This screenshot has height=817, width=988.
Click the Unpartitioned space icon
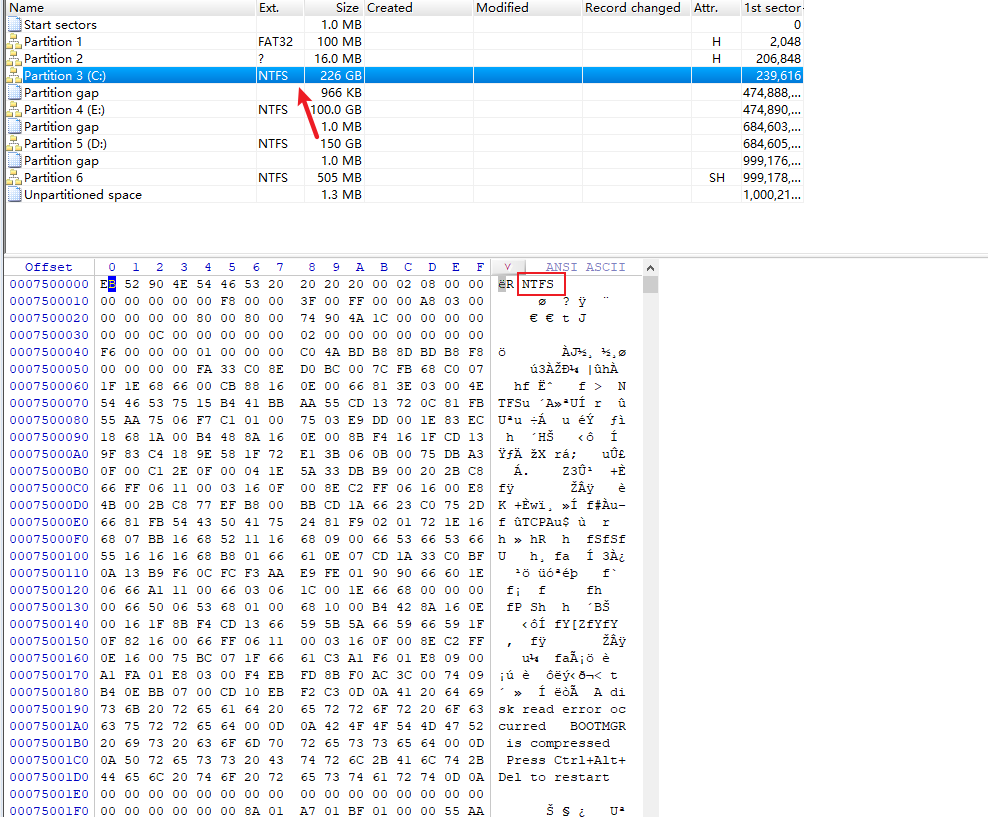(x=14, y=194)
